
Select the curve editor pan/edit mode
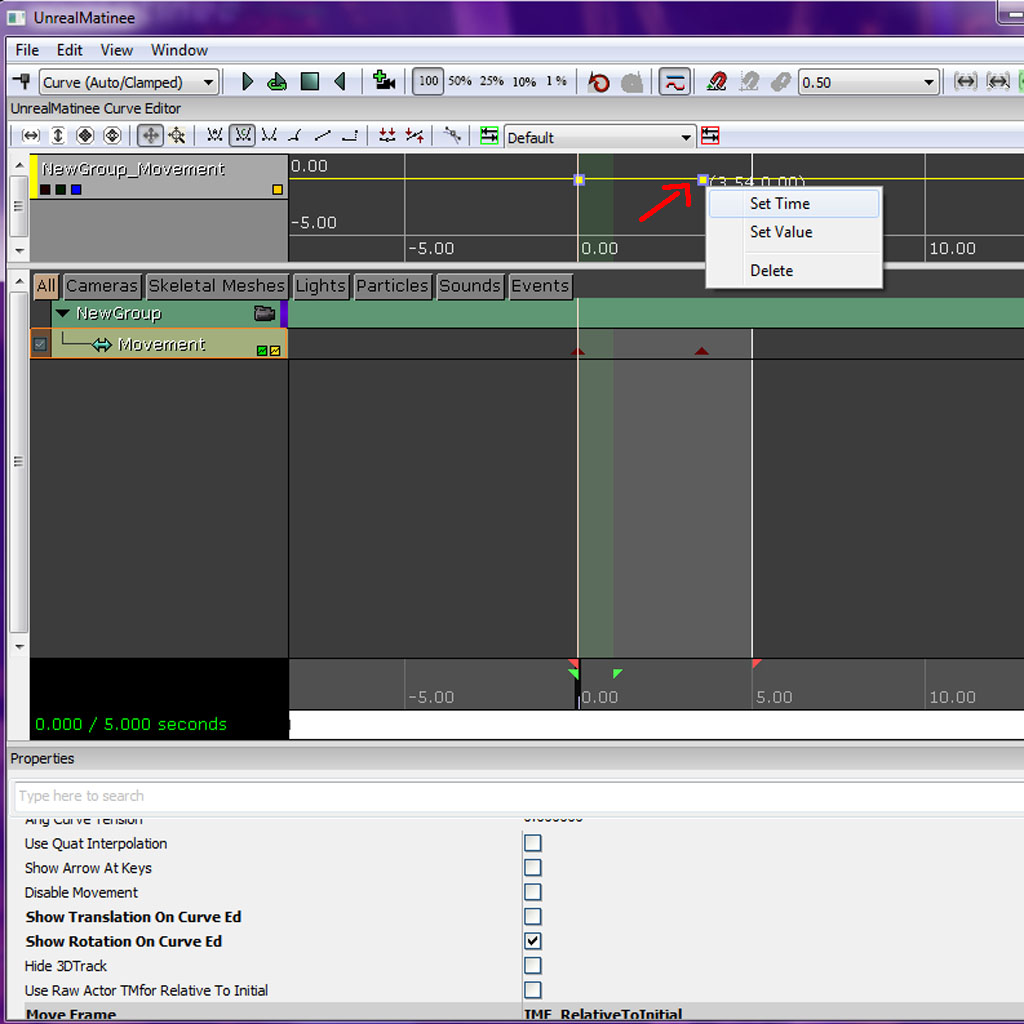click(x=150, y=136)
